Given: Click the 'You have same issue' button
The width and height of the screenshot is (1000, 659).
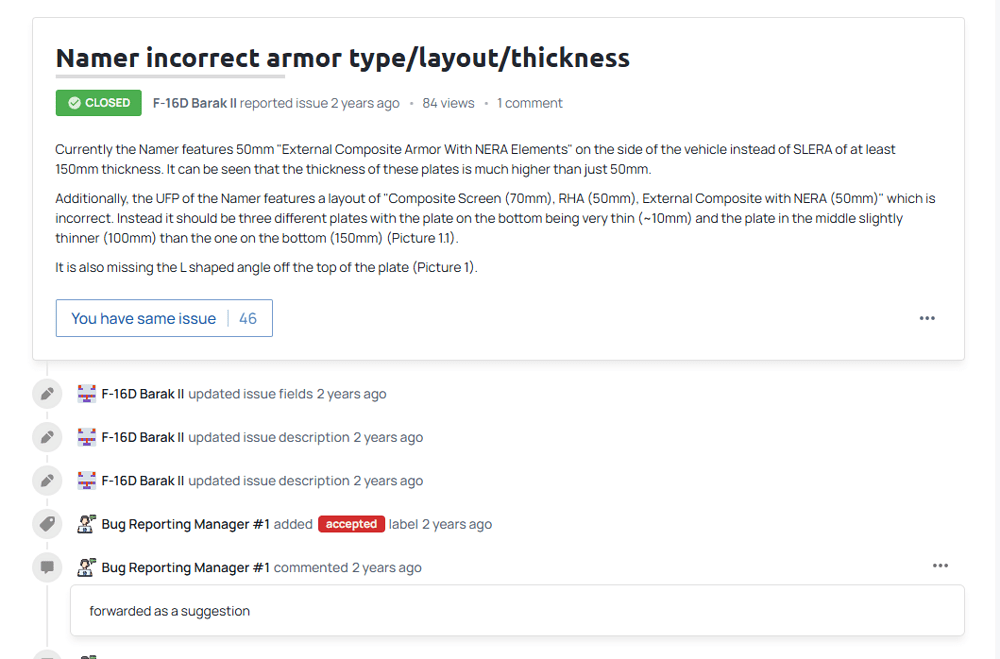Looking at the screenshot, I should tap(143, 318).
